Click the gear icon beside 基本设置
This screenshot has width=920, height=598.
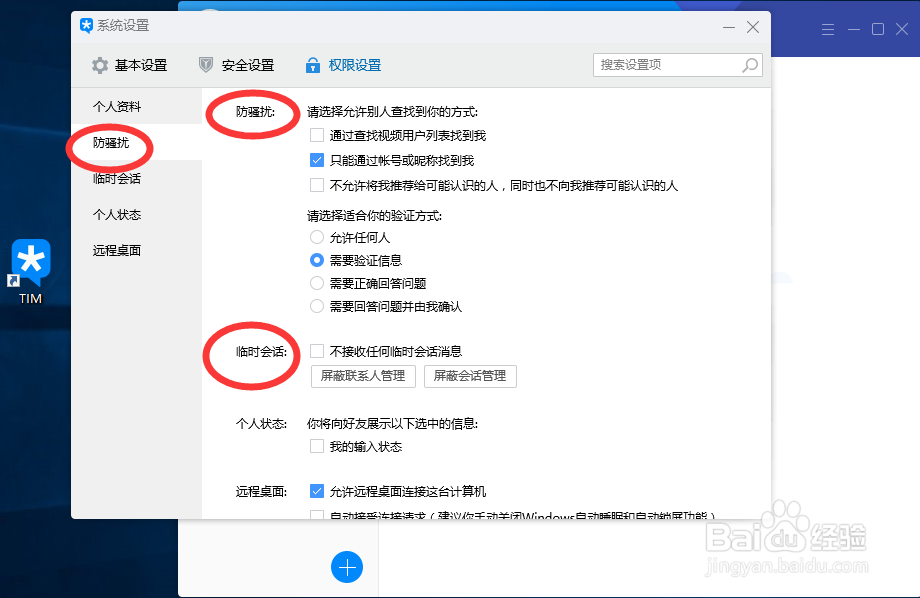pyautogui.click(x=99, y=63)
